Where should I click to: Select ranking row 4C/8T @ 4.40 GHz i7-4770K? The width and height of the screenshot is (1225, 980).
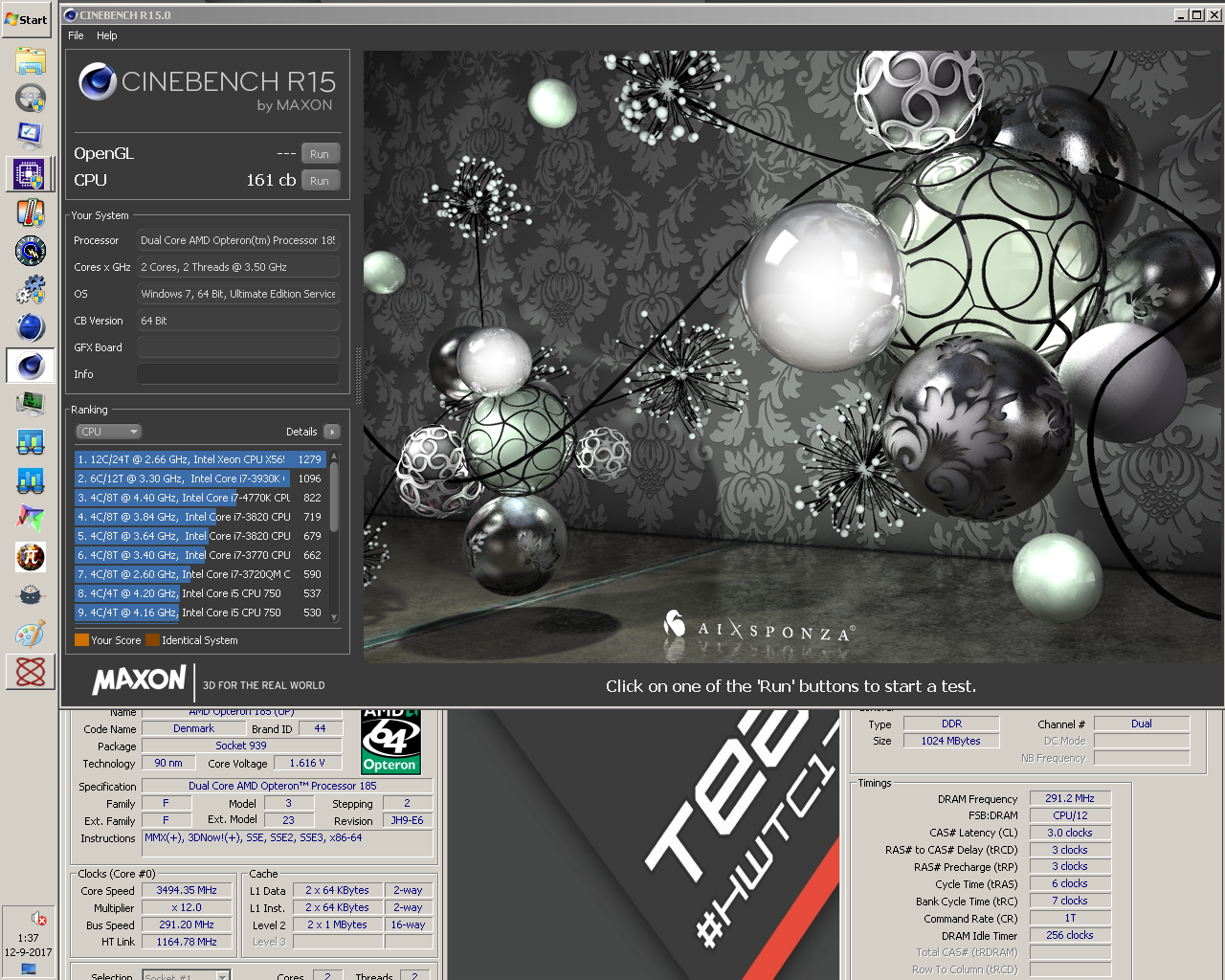[201, 498]
